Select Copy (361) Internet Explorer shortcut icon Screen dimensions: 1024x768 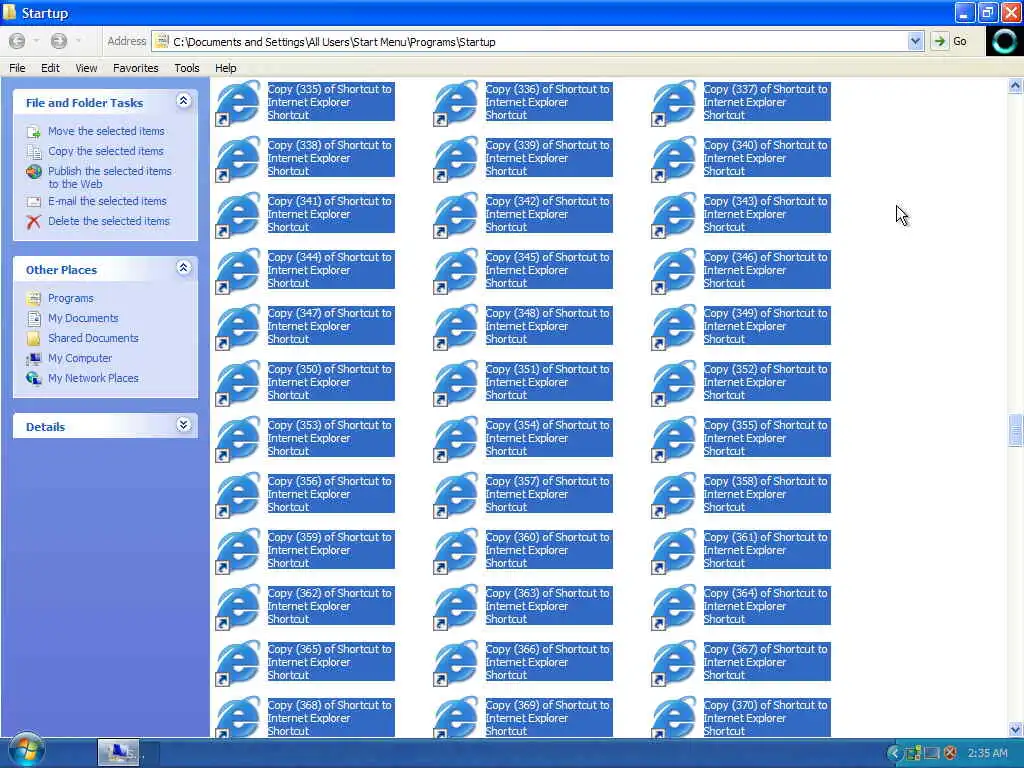pos(674,551)
